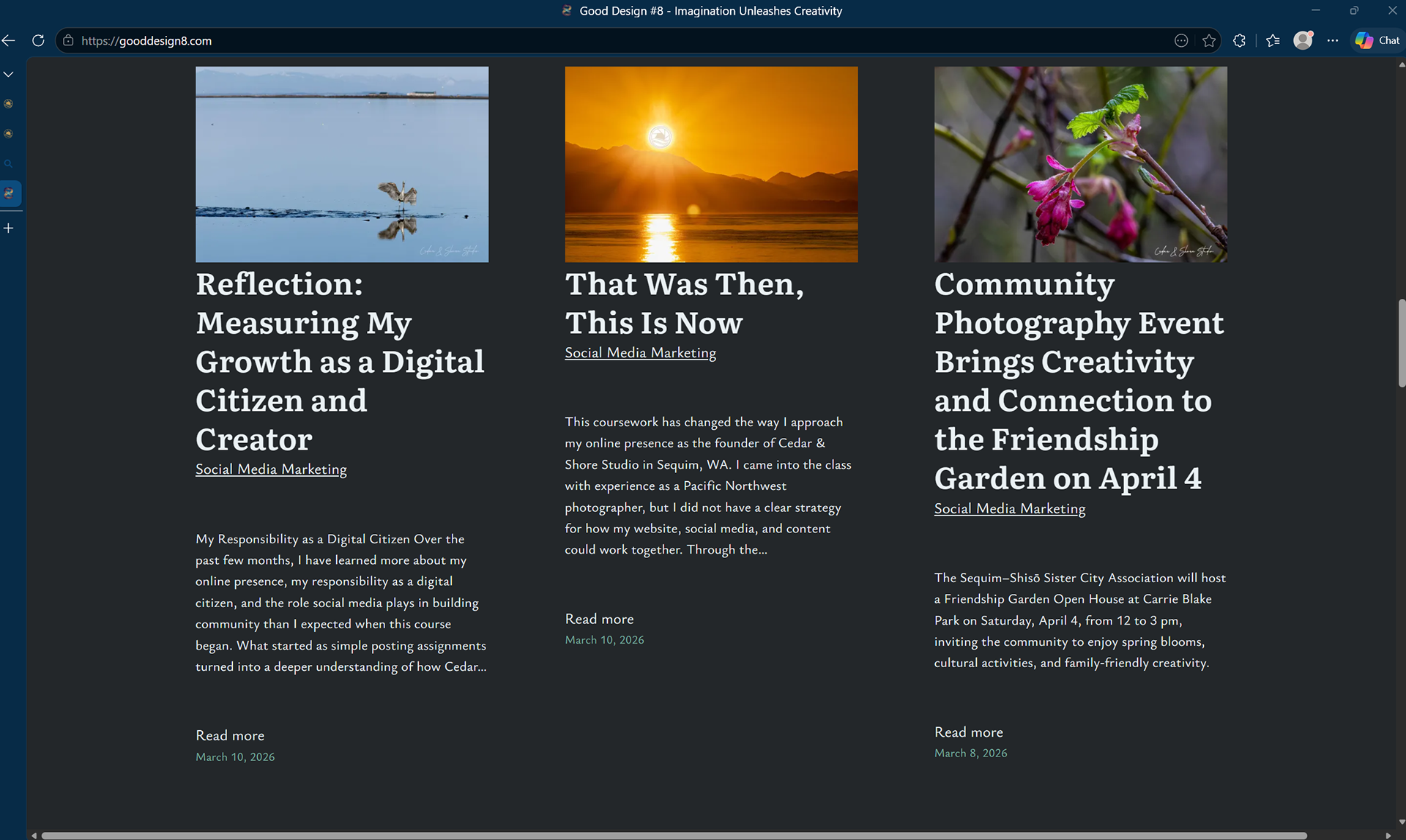Viewport: 1406px width, 840px height.
Task: Open the Favorites list icon
Action: 1273,41
